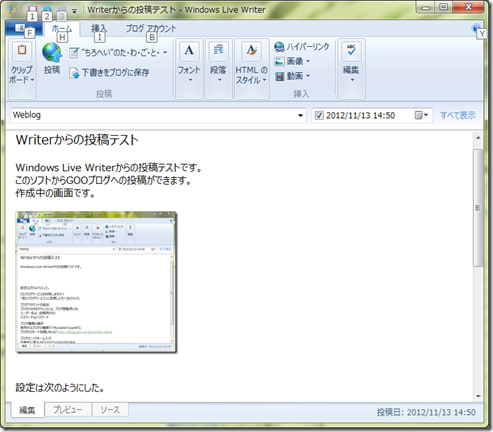Screen dimensions: 493x432
Task: Click the line 作成中の画面です。
Action: pyautogui.click(x=55, y=193)
